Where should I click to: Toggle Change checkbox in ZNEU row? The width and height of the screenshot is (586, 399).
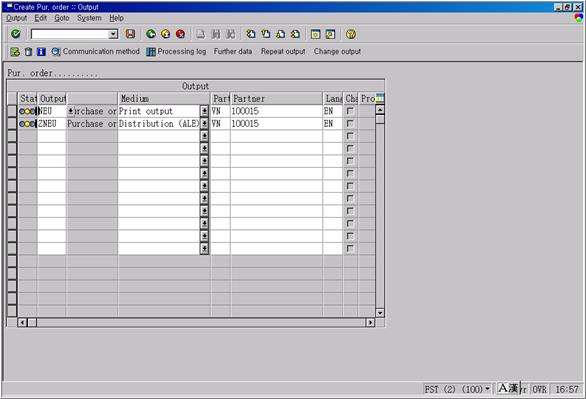[x=350, y=123]
